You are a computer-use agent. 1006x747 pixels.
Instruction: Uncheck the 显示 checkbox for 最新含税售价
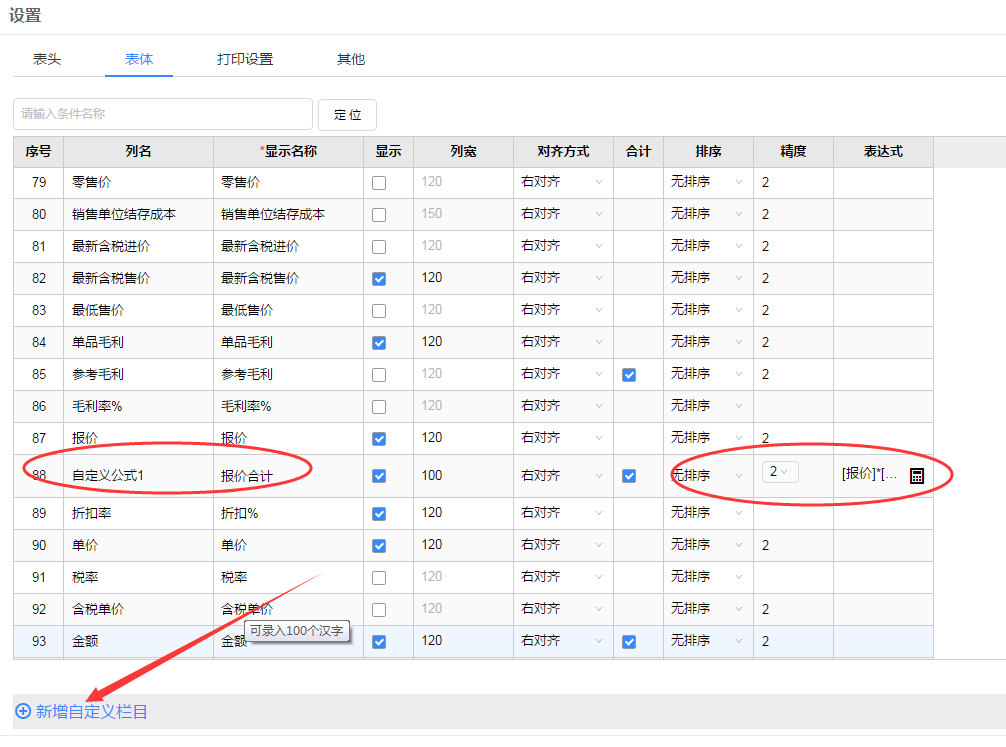pyautogui.click(x=379, y=279)
